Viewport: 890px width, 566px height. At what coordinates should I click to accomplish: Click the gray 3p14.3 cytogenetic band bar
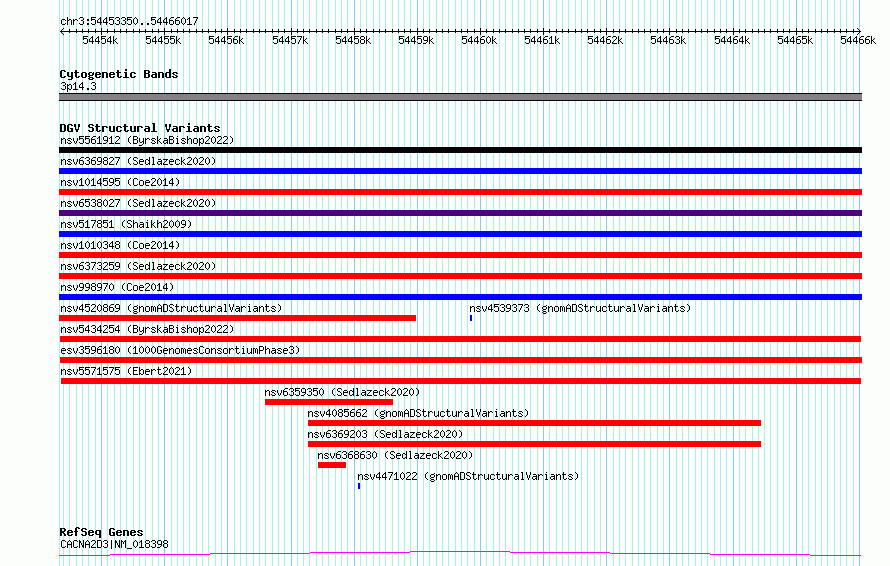[x=460, y=97]
